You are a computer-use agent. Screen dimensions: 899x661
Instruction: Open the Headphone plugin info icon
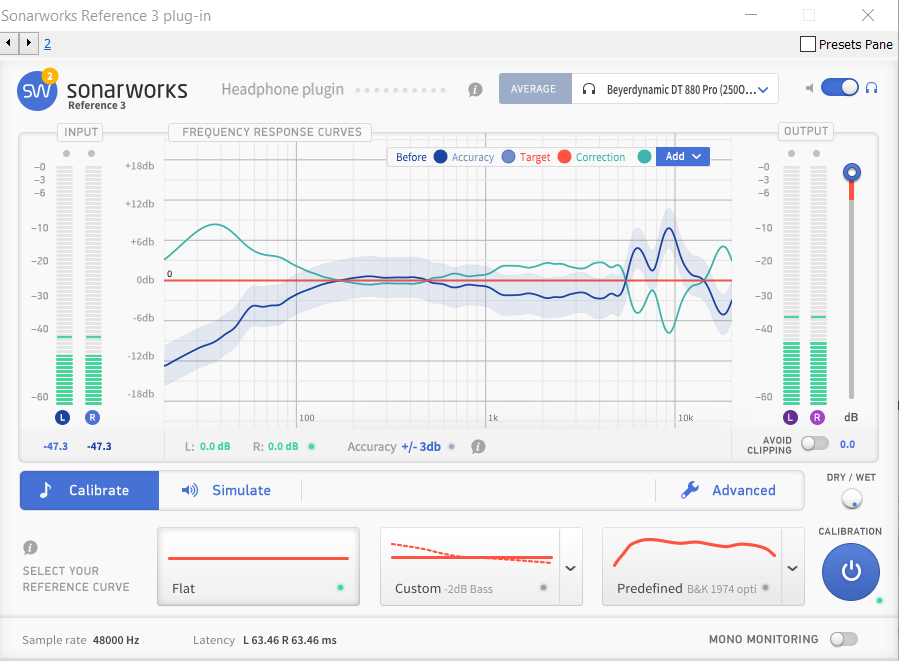click(475, 89)
